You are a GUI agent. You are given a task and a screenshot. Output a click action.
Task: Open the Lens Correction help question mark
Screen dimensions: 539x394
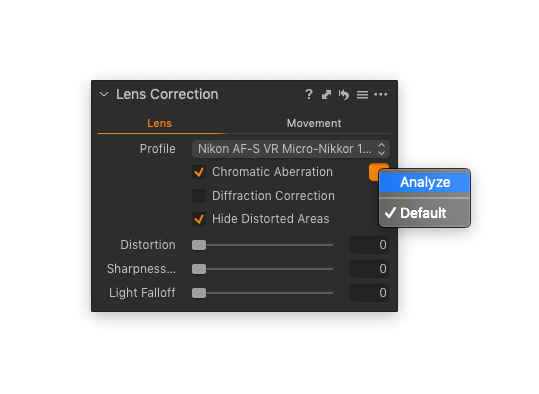pos(309,94)
